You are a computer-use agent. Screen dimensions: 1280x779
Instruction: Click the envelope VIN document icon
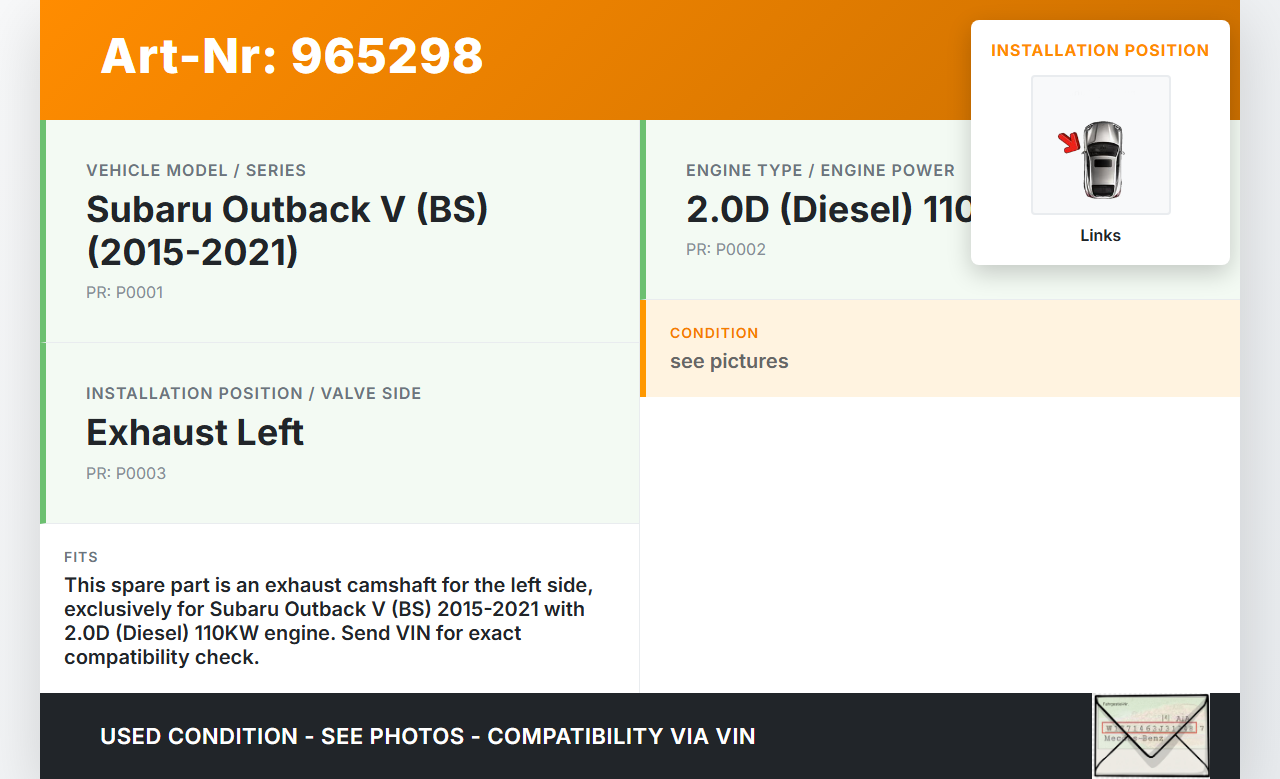pyautogui.click(x=1150, y=735)
